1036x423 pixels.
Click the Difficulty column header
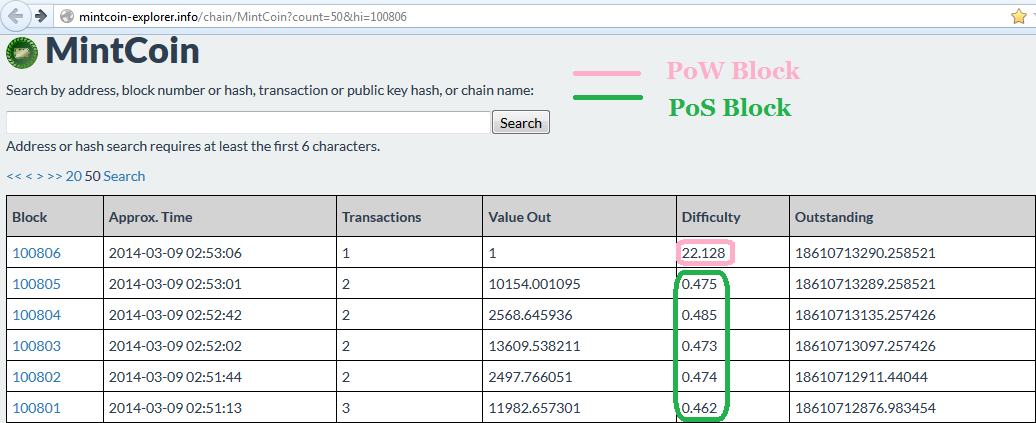(x=733, y=216)
